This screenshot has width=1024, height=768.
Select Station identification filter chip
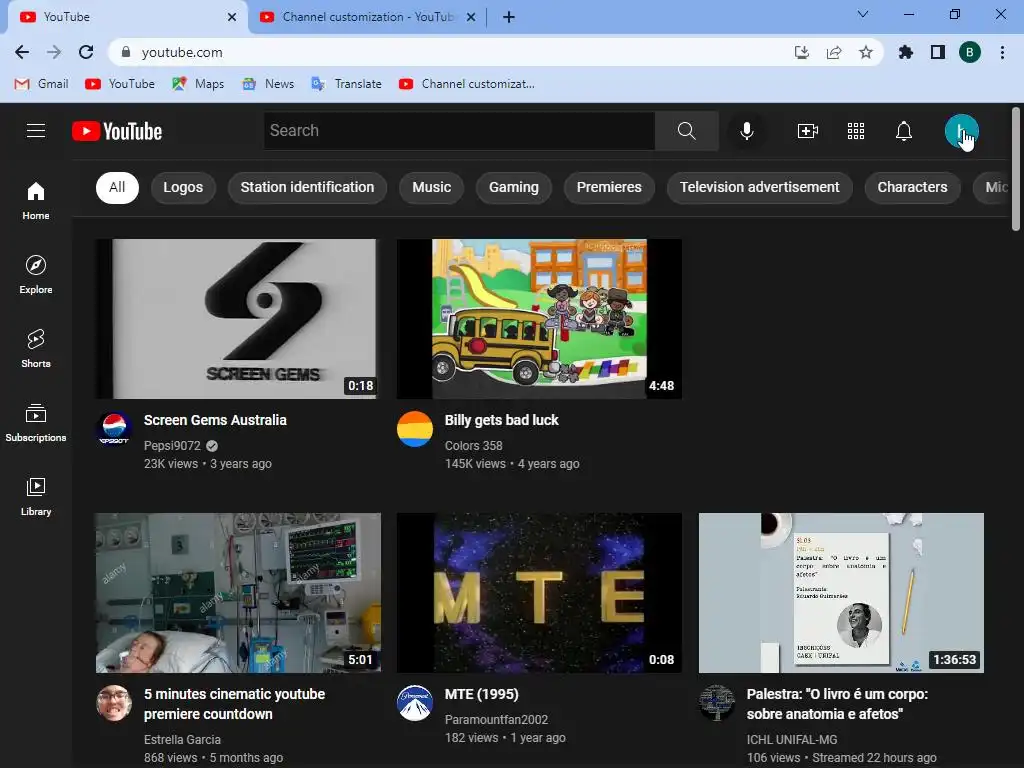[x=307, y=187]
